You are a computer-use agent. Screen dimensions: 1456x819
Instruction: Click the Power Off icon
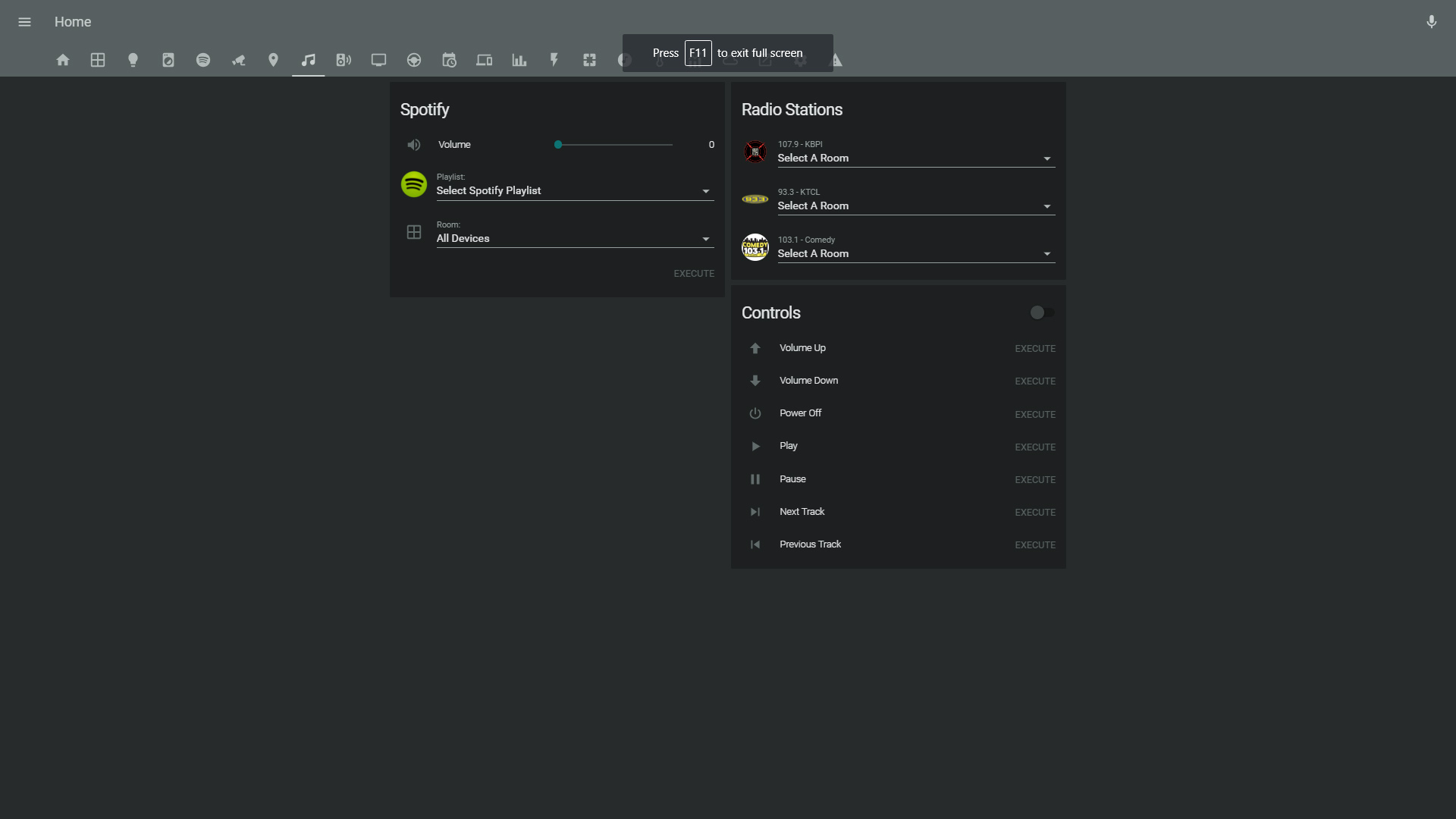click(x=755, y=413)
